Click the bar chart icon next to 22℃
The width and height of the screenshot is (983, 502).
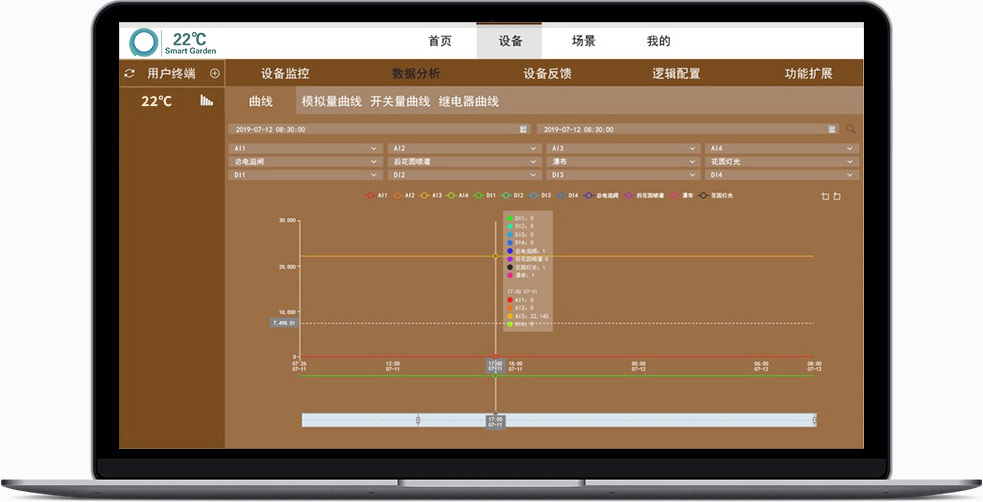tap(206, 101)
